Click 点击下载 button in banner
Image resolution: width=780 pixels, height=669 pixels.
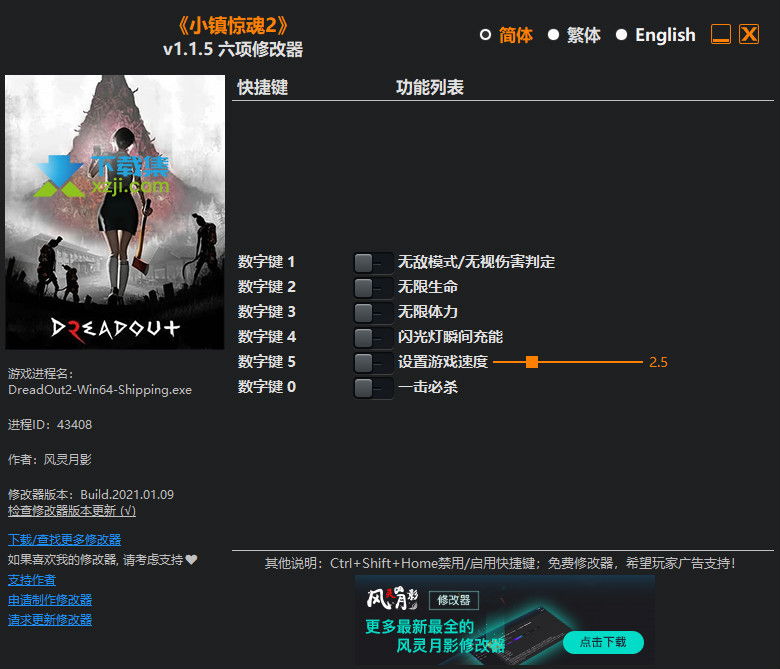[603, 642]
